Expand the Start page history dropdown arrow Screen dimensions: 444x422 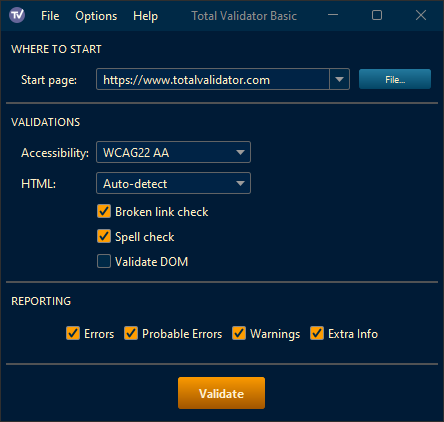click(x=339, y=79)
